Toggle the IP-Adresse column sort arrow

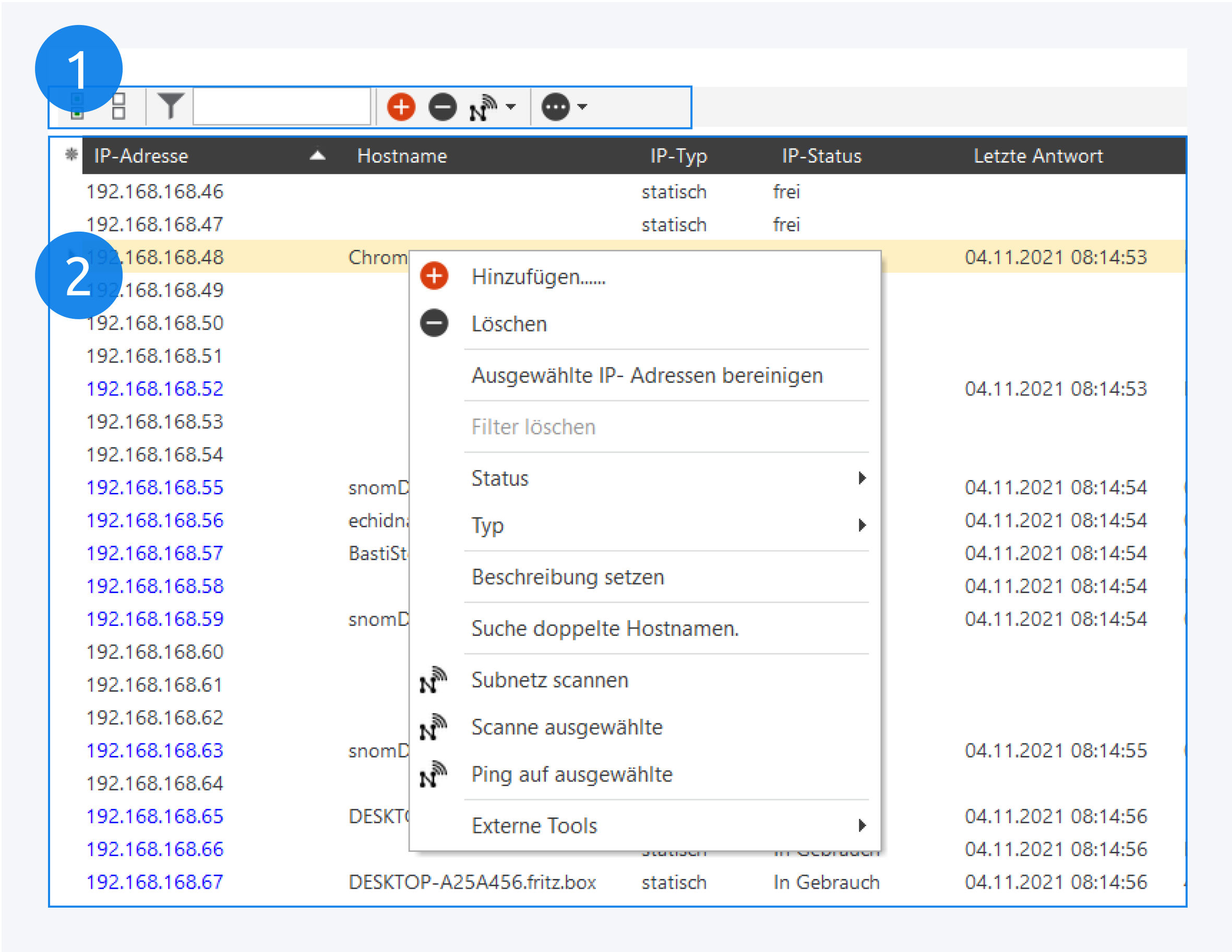[318, 155]
